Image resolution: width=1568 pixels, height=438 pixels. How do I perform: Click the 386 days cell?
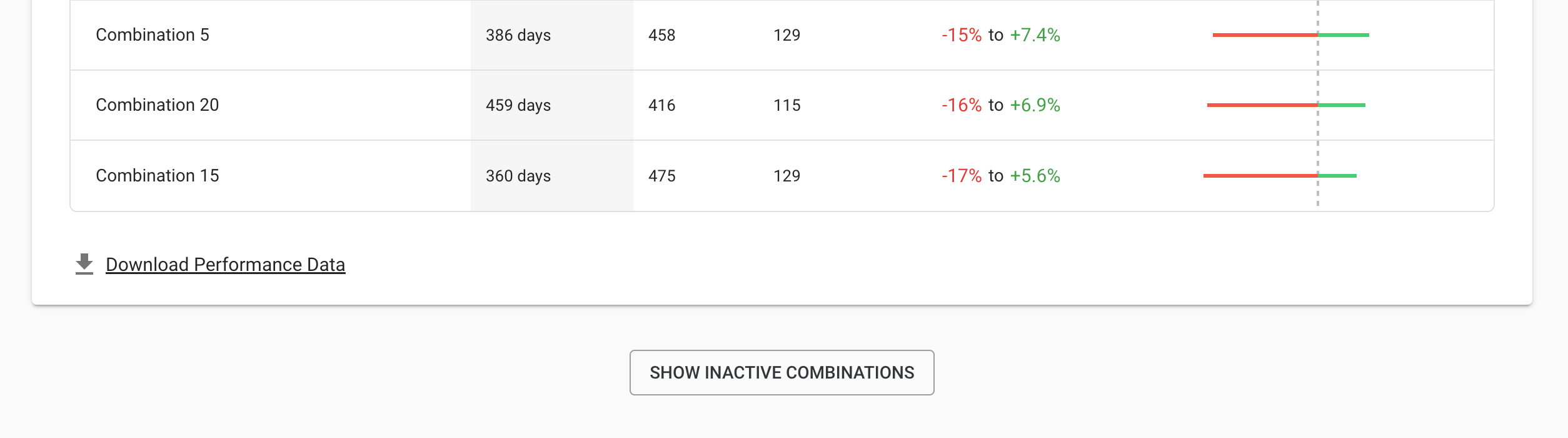pos(518,35)
